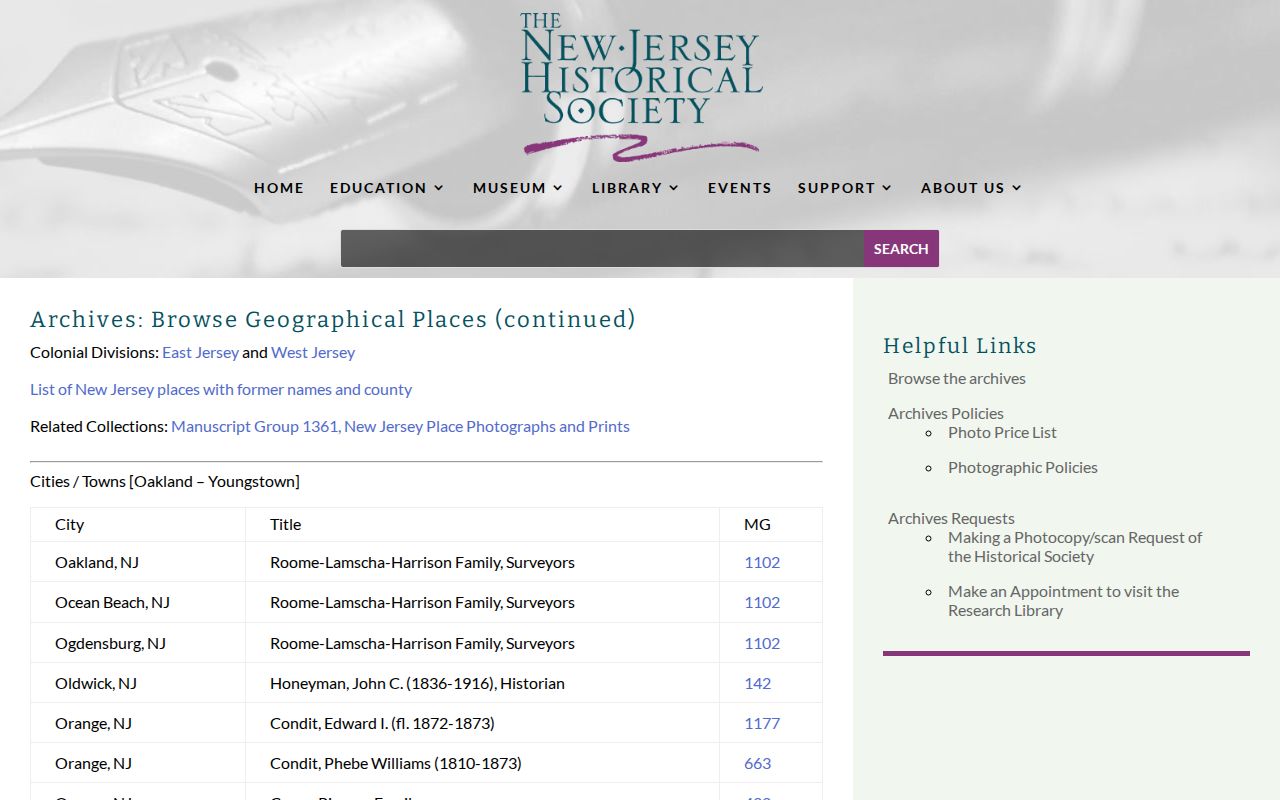Open Archives Requests in Helpful Links
Screen dimensions: 1280x800
(x=951, y=519)
